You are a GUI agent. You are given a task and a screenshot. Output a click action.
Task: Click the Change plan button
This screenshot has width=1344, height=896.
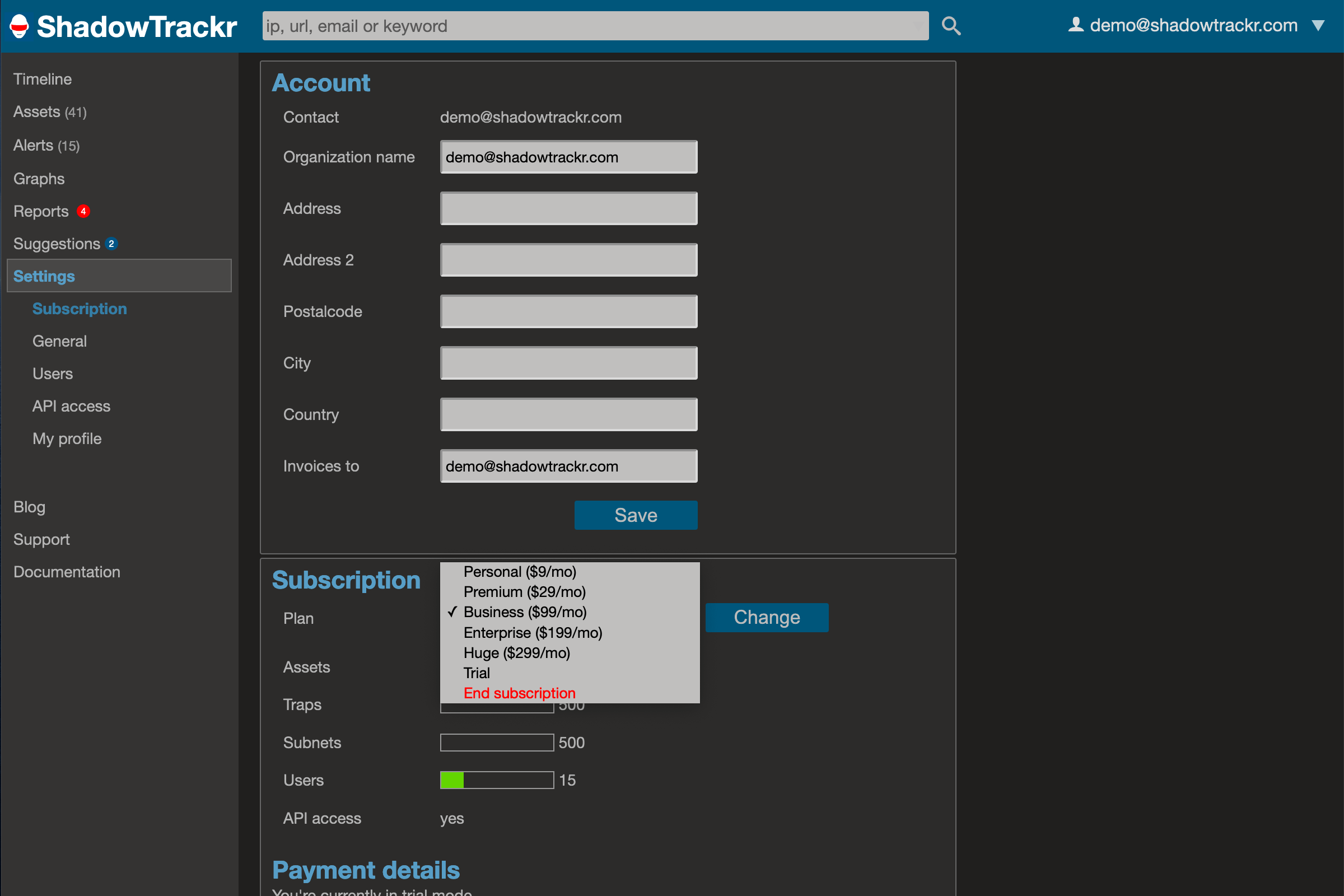point(766,618)
